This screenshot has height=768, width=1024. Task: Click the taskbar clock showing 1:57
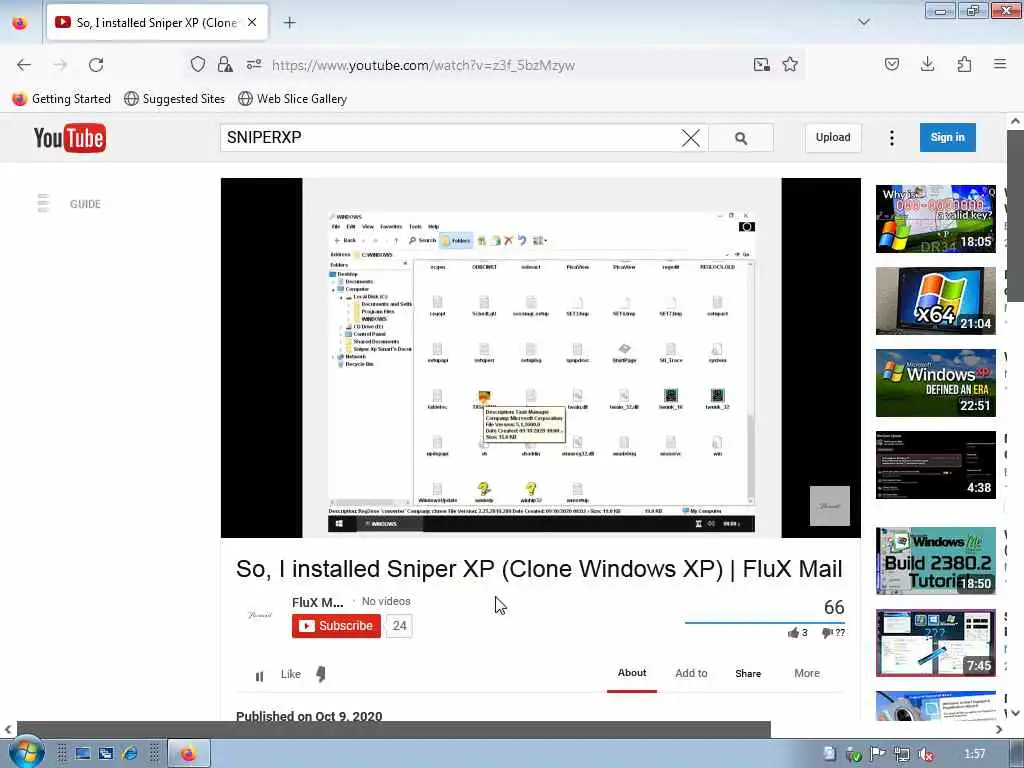click(974, 754)
